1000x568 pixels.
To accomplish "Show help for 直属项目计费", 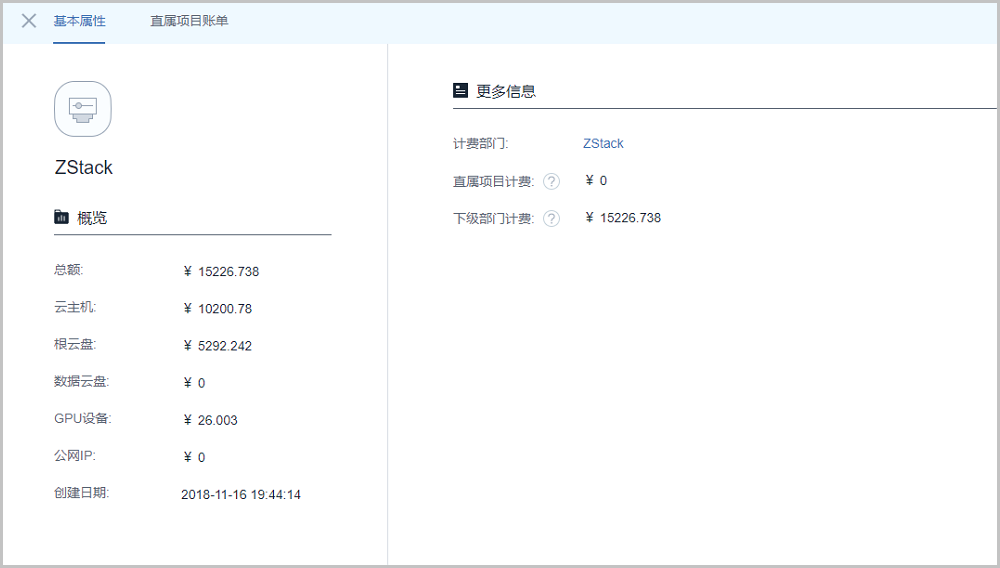I will pyautogui.click(x=551, y=181).
